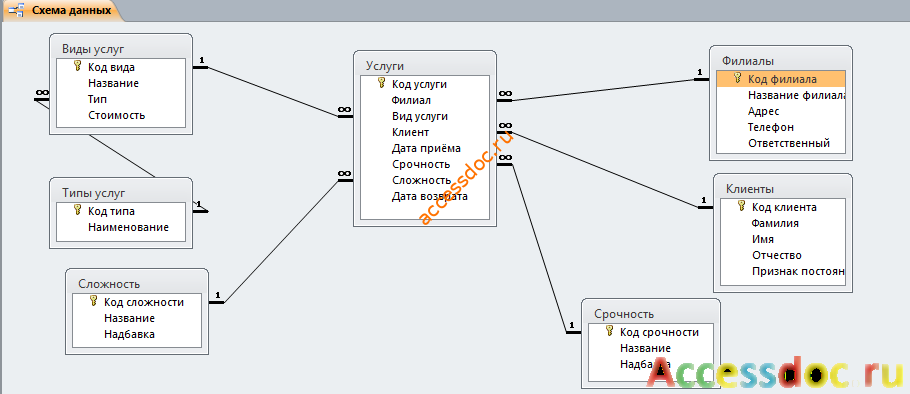Viewport: 910px width, 394px height.
Task: Select Название field in Срочность table
Action: tap(650, 348)
